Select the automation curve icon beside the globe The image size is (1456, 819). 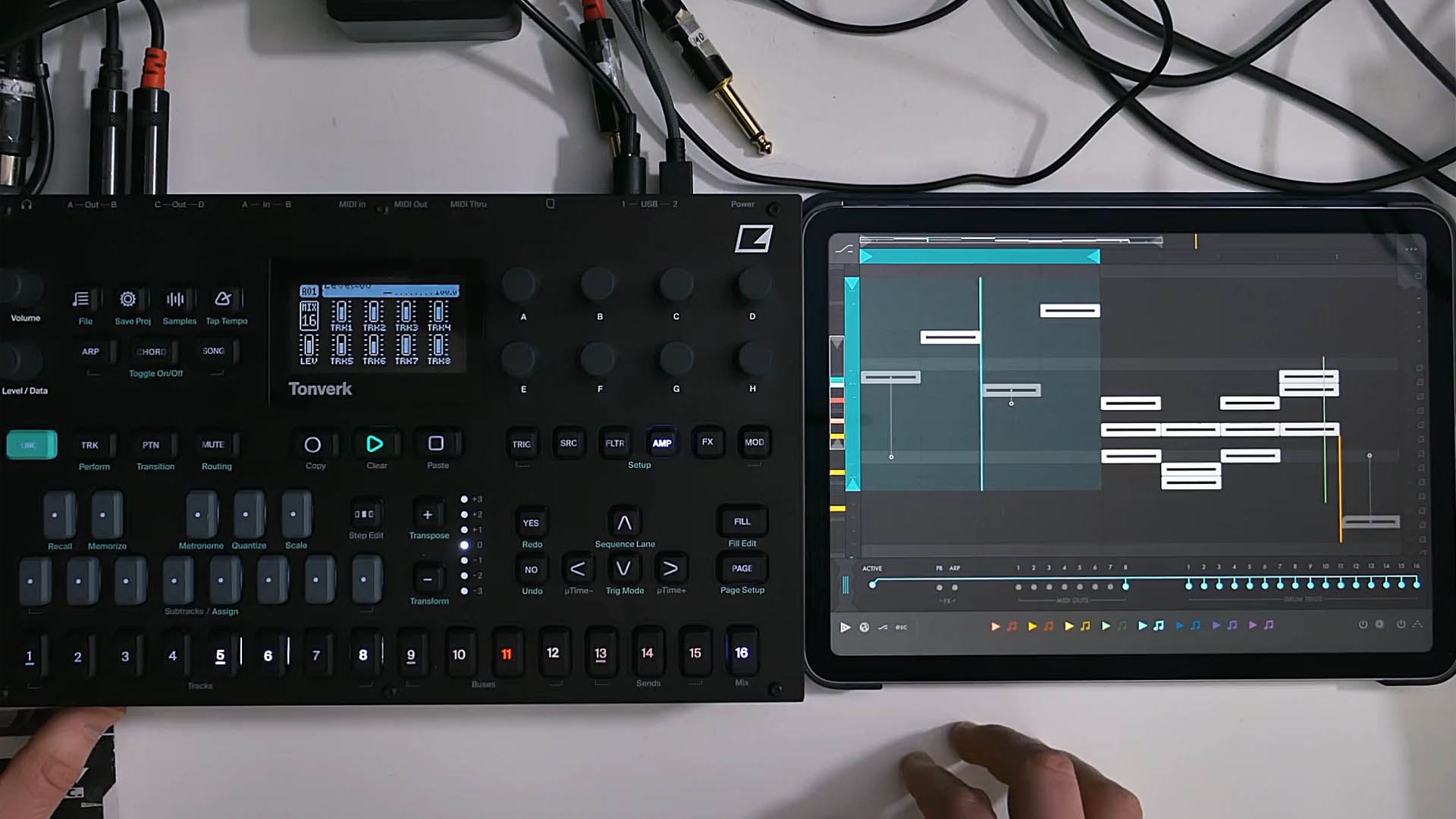[x=882, y=626]
